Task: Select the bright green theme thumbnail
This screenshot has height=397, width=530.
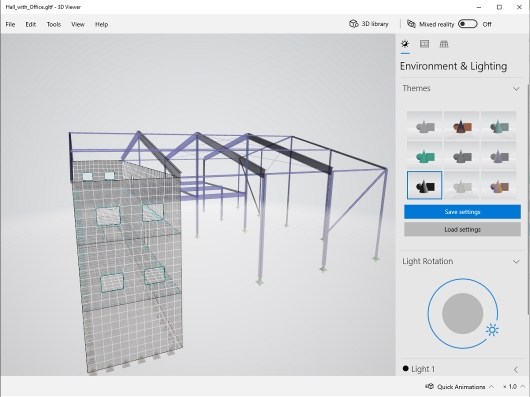Action: tap(425, 155)
